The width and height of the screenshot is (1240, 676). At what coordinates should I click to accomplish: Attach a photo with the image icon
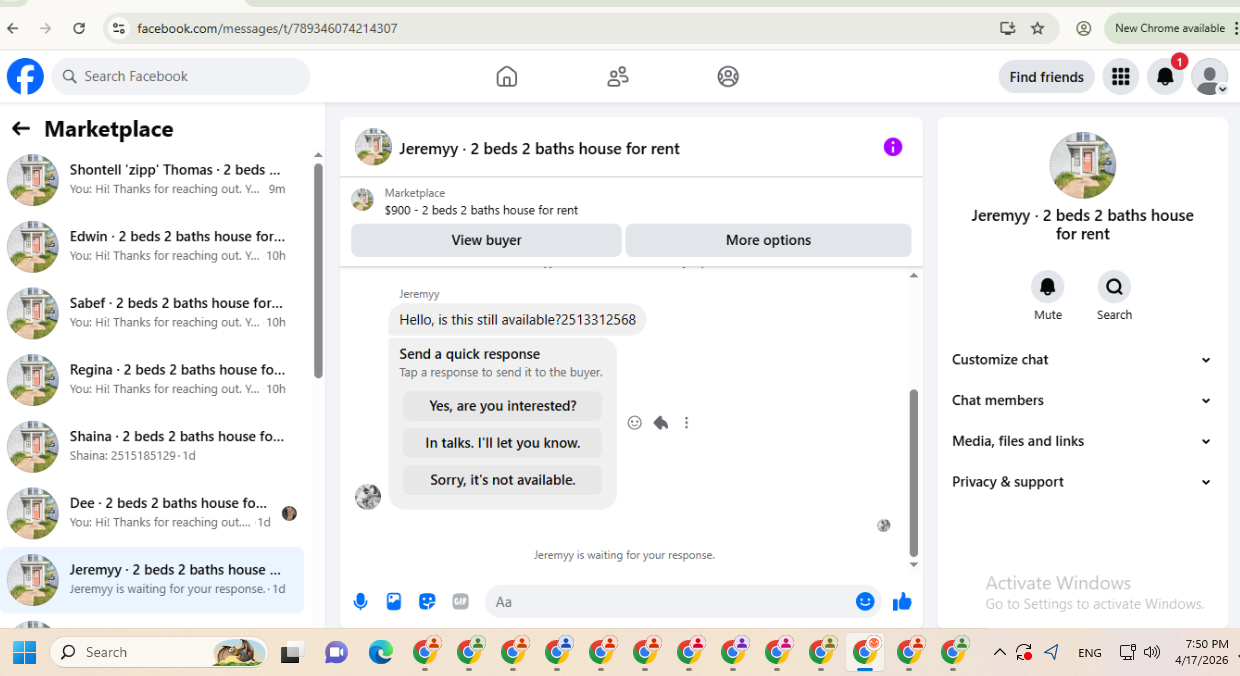coord(394,601)
